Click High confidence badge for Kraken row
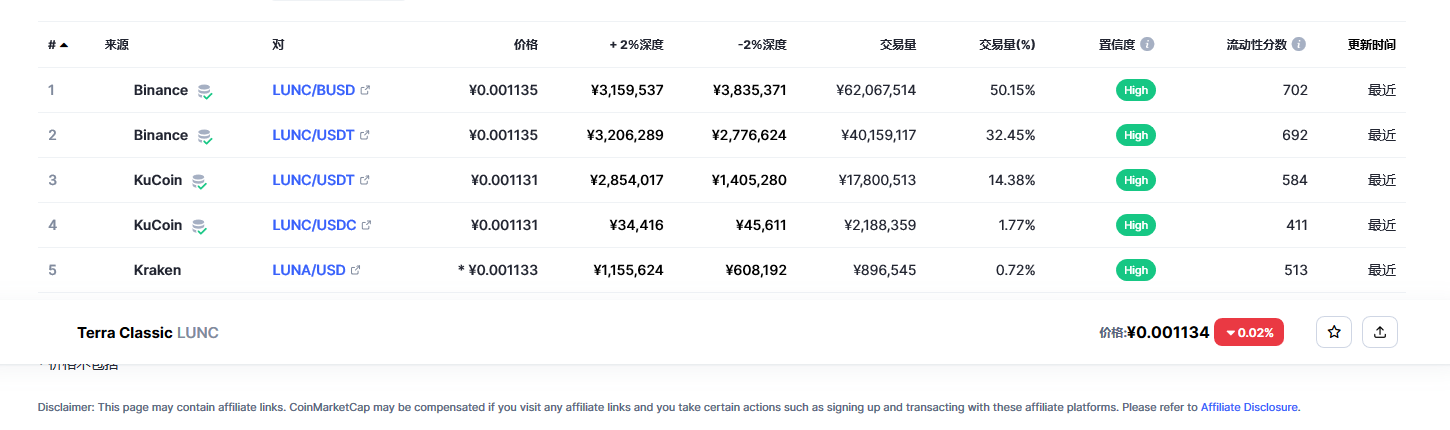Viewport: 1450px width, 430px height. pos(1135,270)
